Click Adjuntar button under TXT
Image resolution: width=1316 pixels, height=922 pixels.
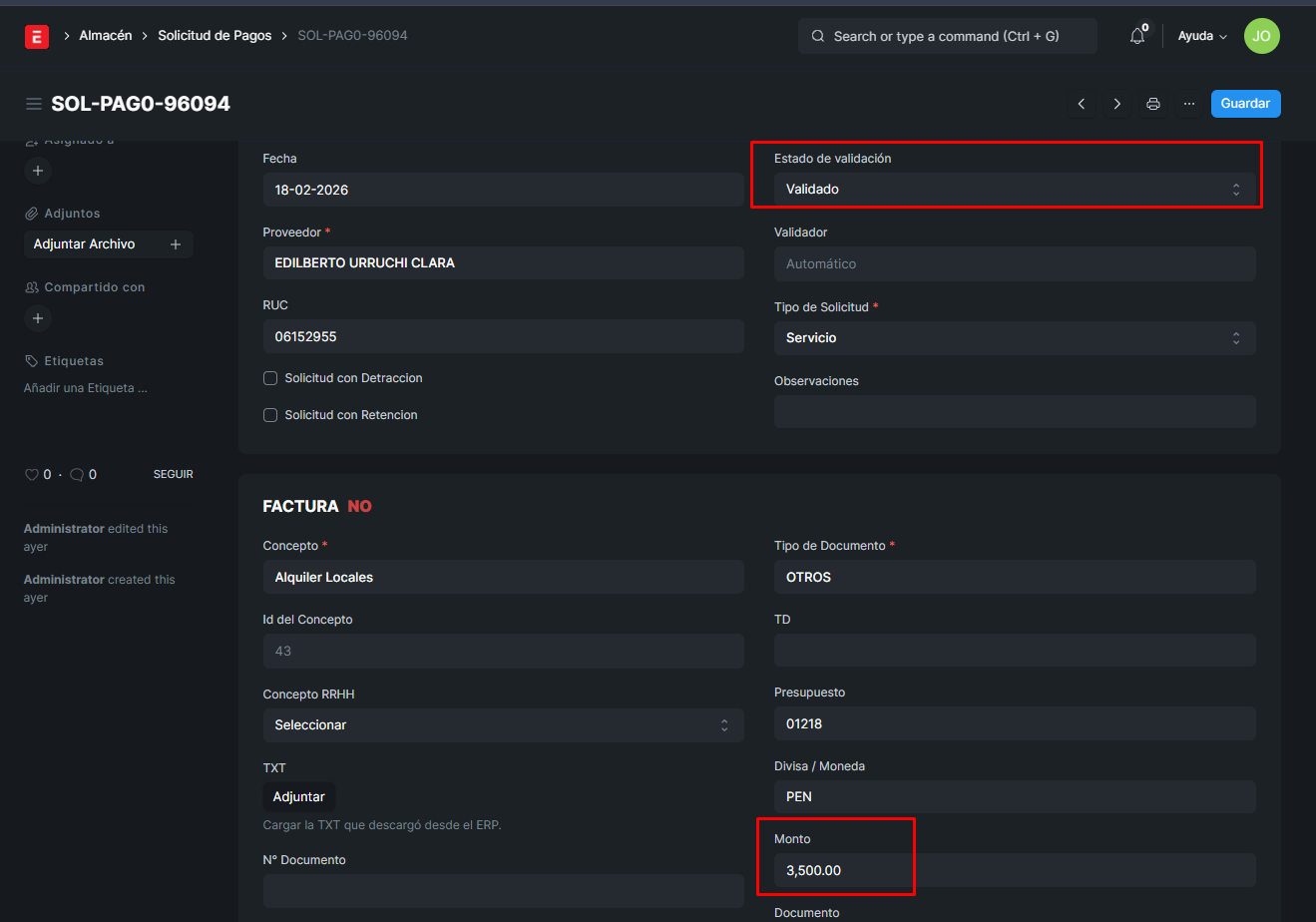pos(299,797)
